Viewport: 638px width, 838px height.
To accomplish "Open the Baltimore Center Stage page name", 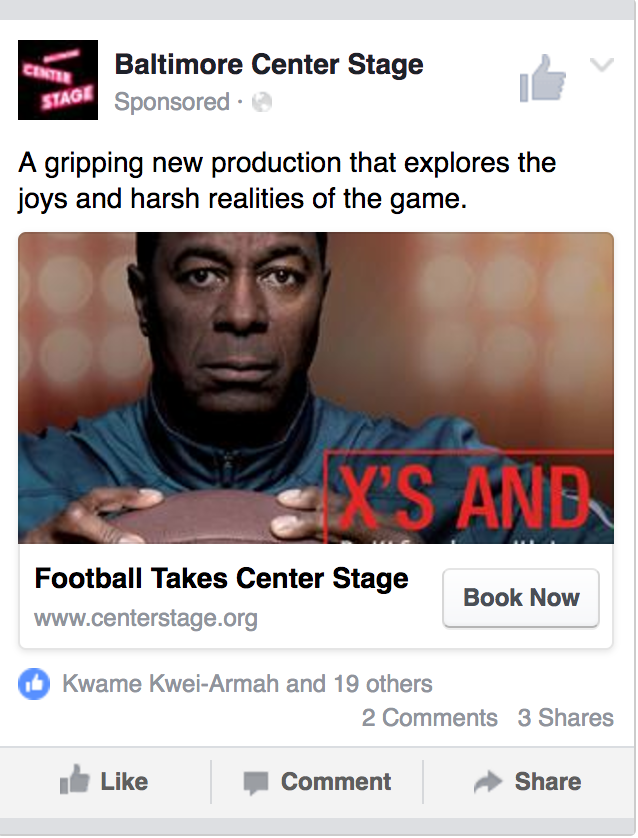I will (269, 65).
